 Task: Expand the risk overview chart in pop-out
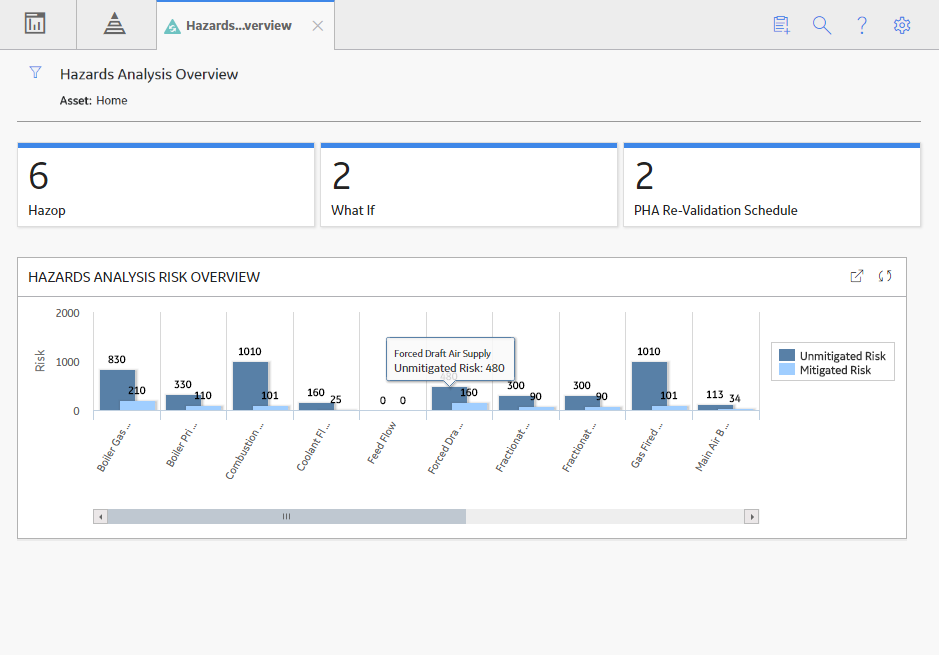click(857, 276)
